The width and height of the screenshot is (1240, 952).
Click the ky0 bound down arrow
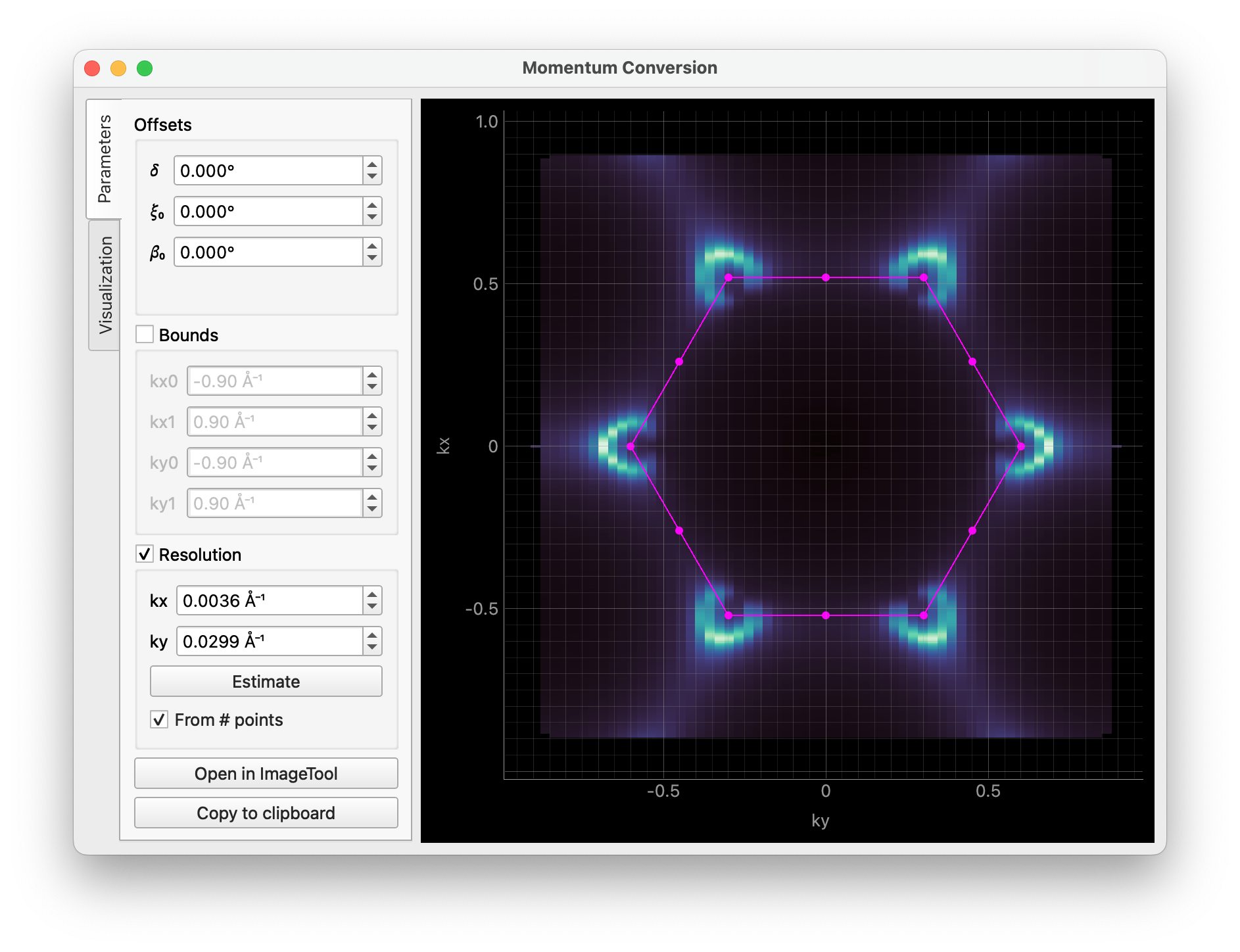coord(371,467)
